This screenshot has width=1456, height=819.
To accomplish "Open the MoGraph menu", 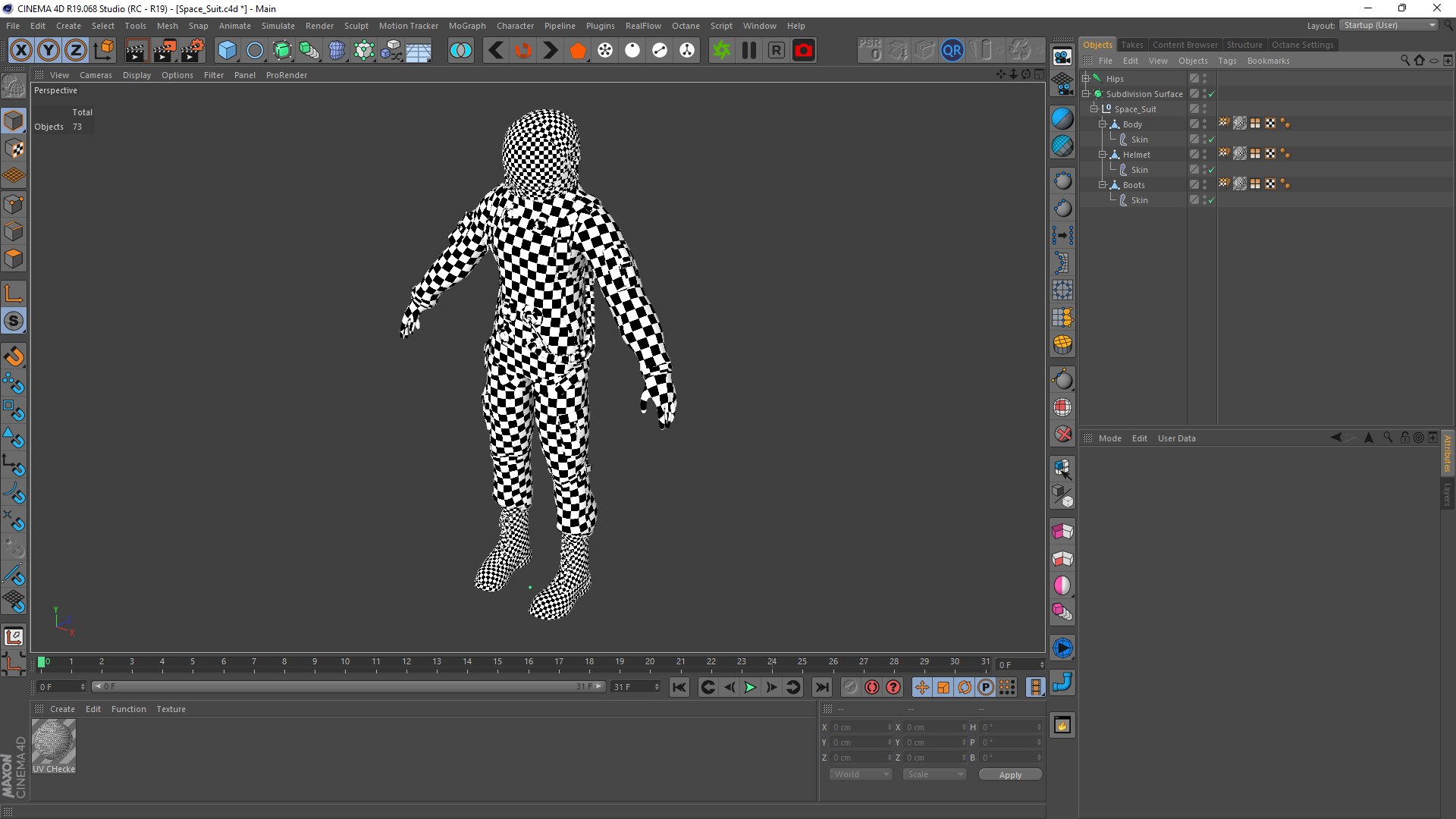I will click(x=467, y=26).
